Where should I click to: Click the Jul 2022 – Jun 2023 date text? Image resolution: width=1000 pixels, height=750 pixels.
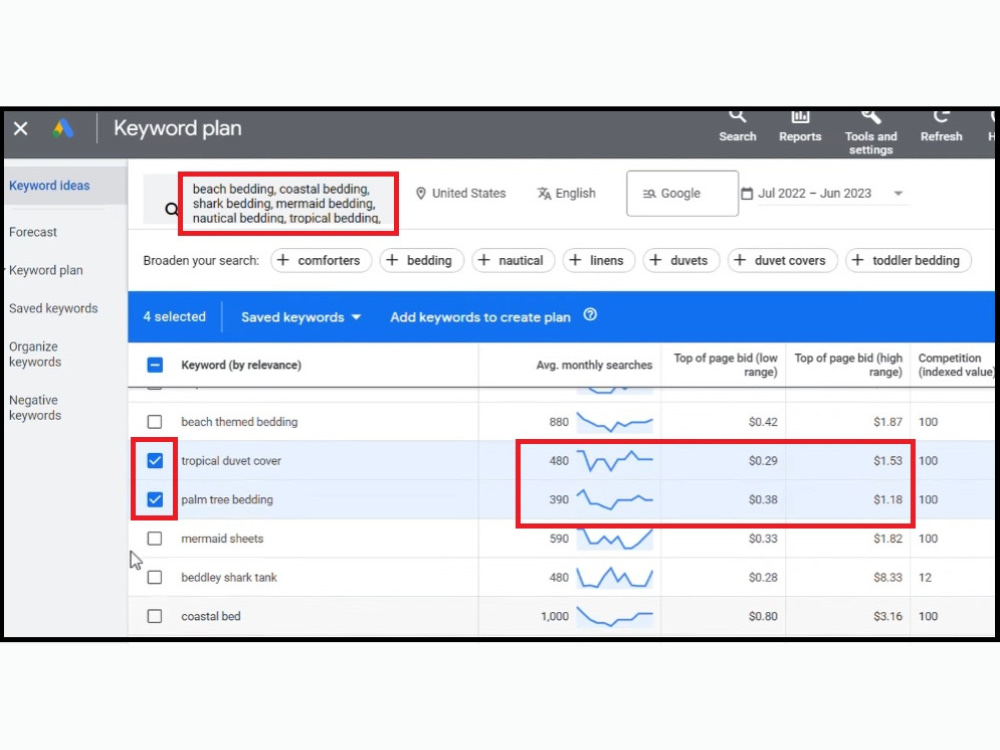(814, 193)
